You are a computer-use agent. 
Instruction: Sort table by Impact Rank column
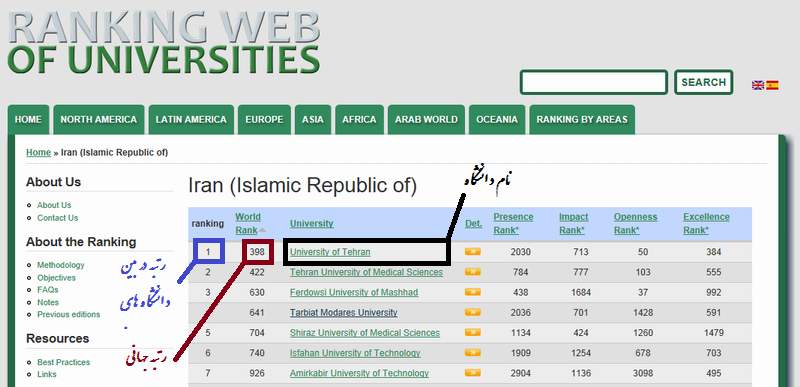tap(573, 223)
